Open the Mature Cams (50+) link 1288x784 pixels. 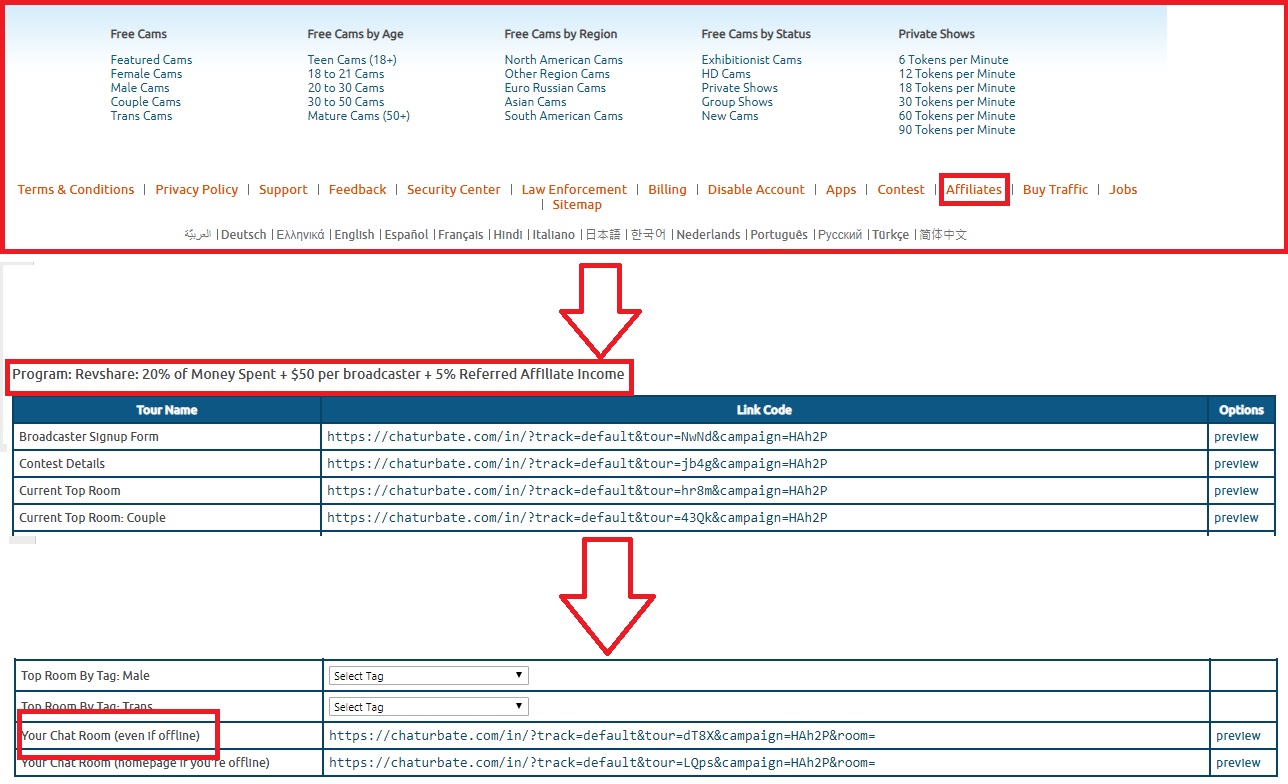coord(359,116)
